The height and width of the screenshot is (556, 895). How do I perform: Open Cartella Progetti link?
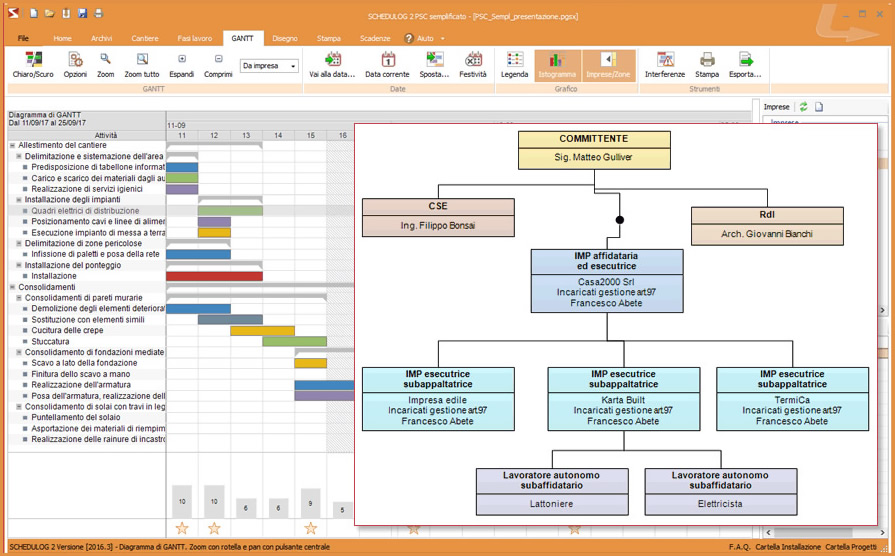[850, 547]
